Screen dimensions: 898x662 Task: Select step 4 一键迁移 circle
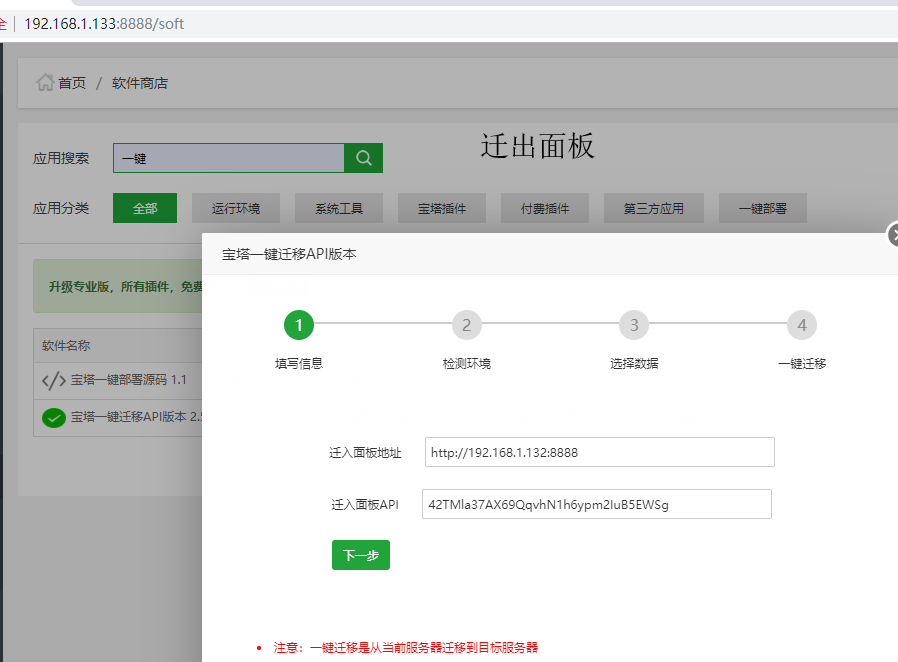[x=802, y=325]
